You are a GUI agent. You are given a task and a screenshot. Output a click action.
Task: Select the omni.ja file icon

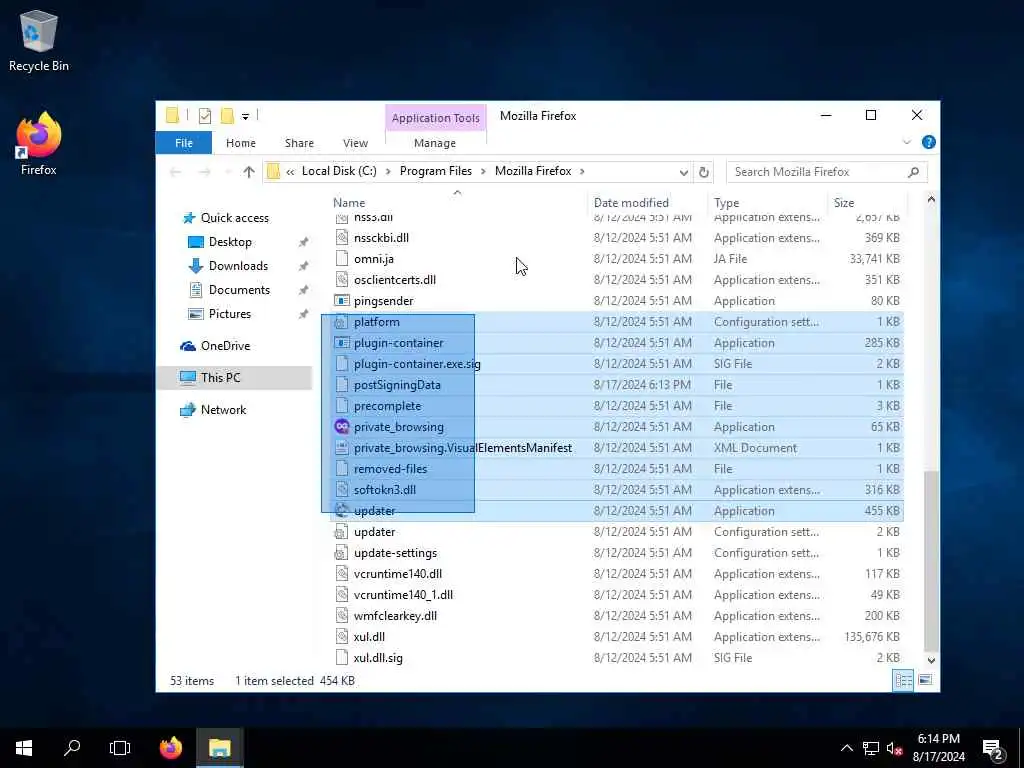pyautogui.click(x=342, y=259)
